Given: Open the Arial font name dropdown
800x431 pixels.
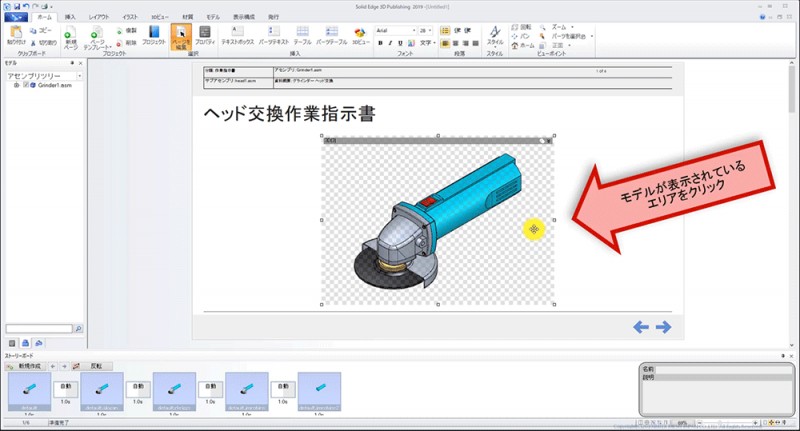Looking at the screenshot, I should point(412,31).
